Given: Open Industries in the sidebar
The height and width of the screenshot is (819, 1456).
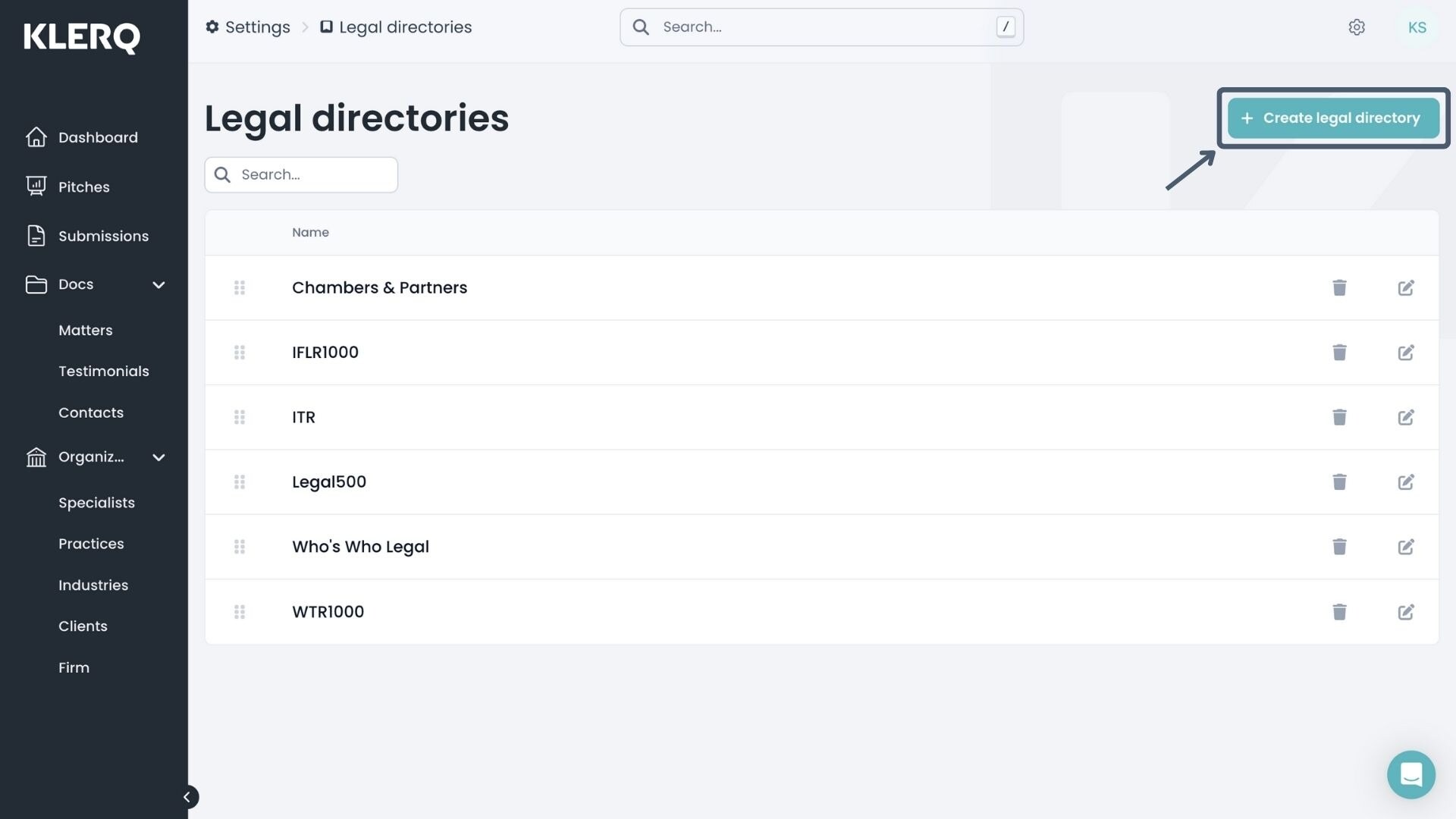Looking at the screenshot, I should [93, 585].
